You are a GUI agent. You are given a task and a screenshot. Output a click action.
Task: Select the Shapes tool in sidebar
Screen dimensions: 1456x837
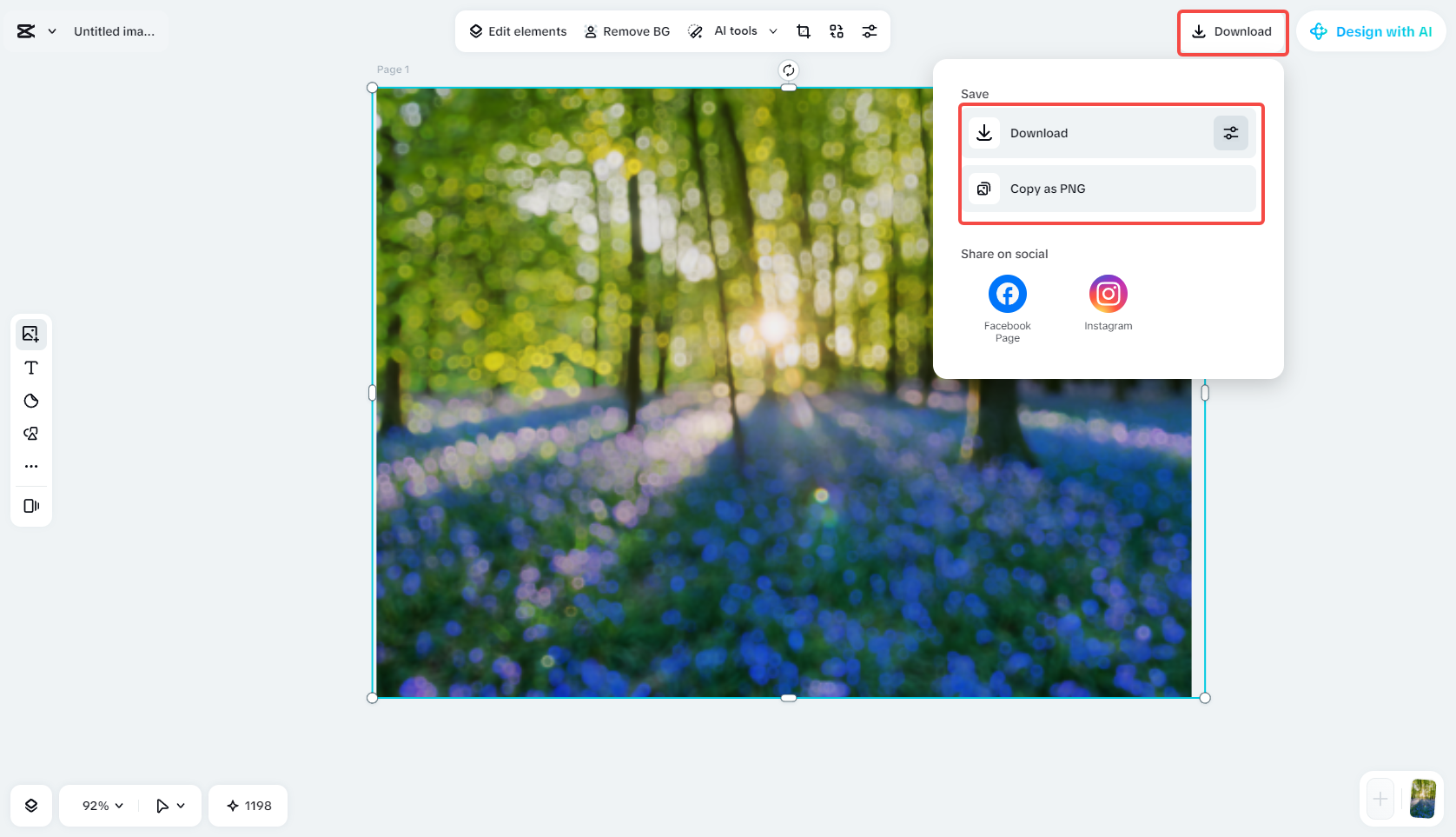point(31,434)
